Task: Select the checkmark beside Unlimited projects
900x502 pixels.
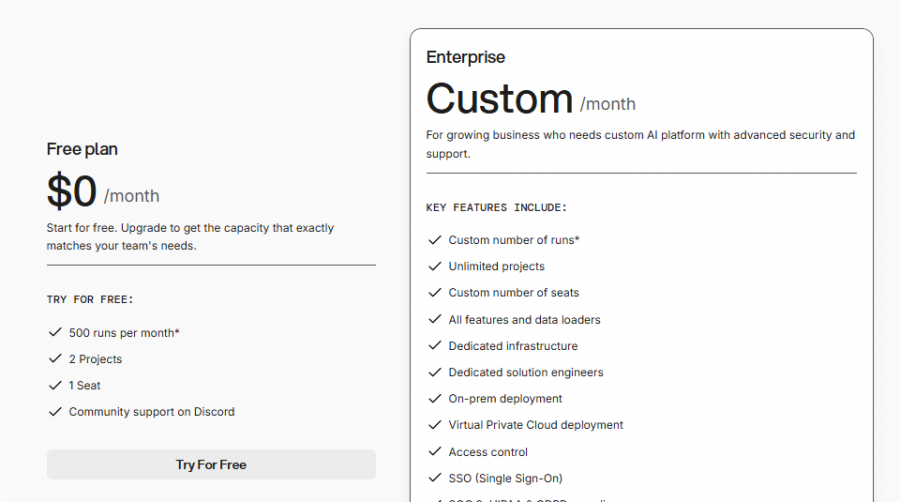Action: click(x=434, y=266)
